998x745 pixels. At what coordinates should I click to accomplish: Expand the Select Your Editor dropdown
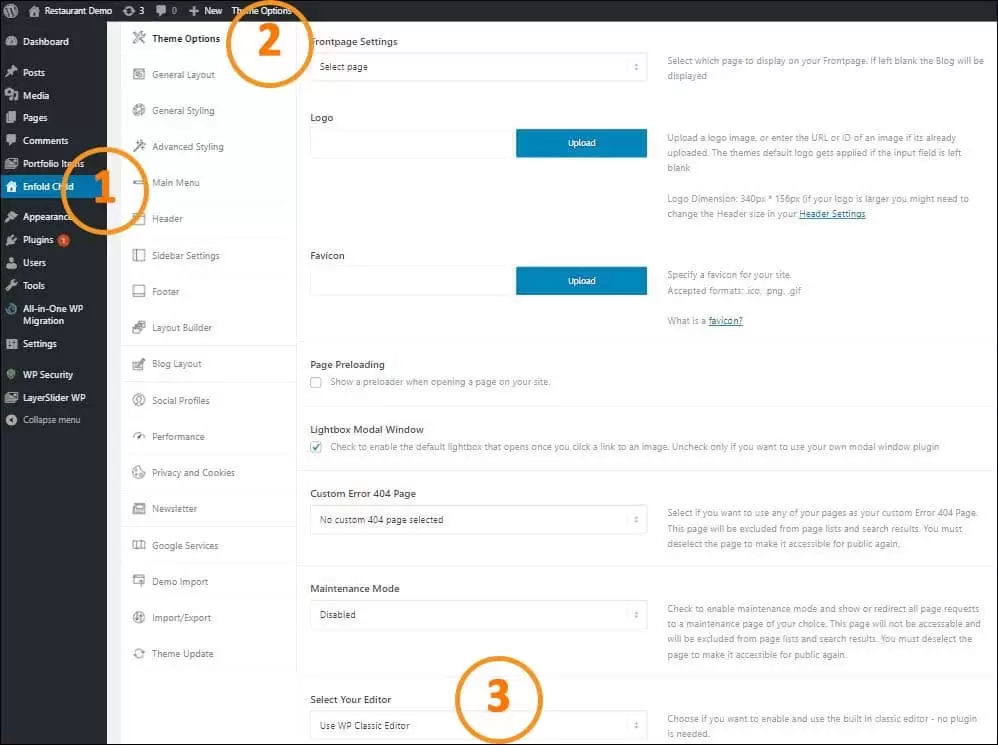tap(478, 726)
